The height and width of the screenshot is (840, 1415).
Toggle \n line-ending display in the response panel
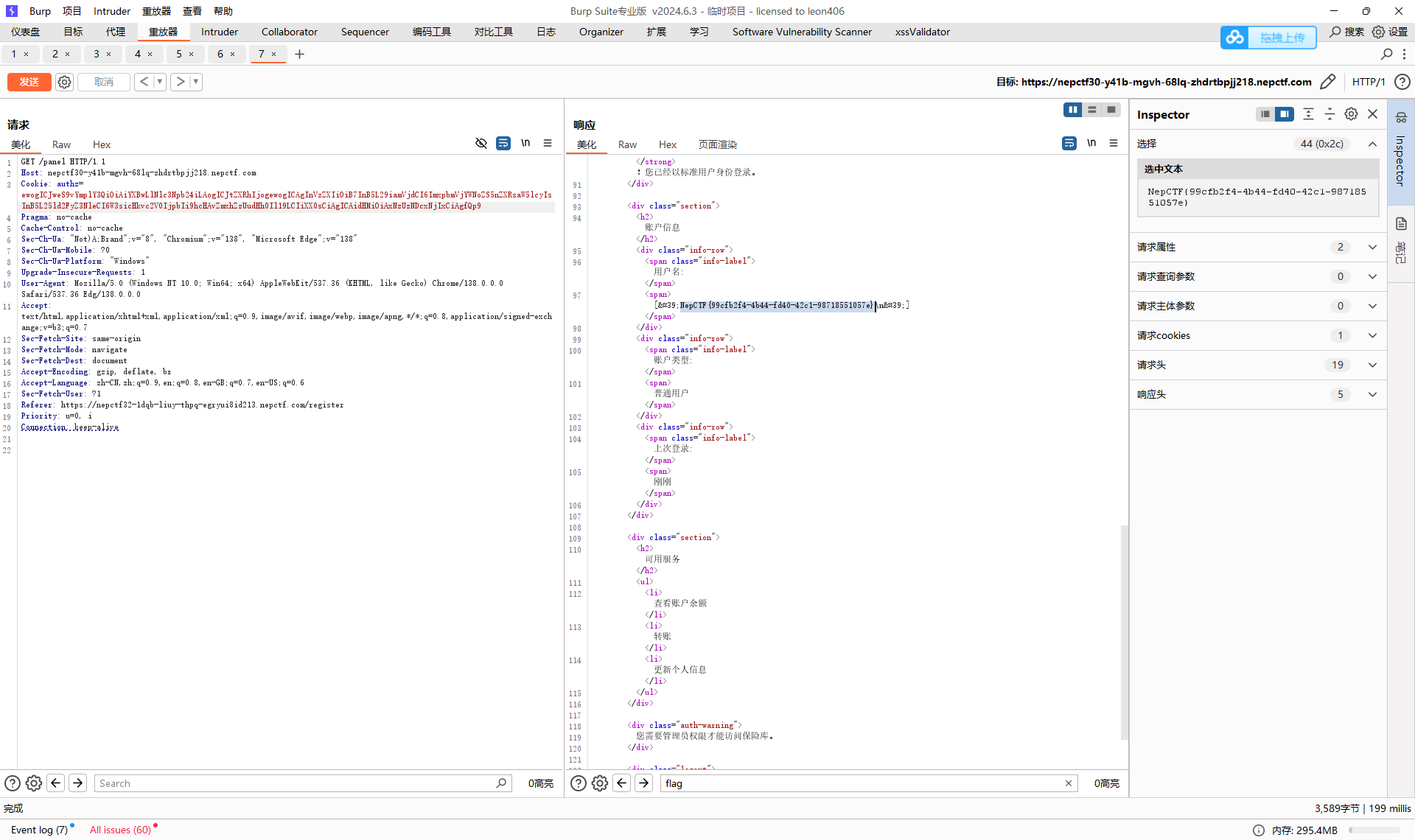(x=1091, y=143)
